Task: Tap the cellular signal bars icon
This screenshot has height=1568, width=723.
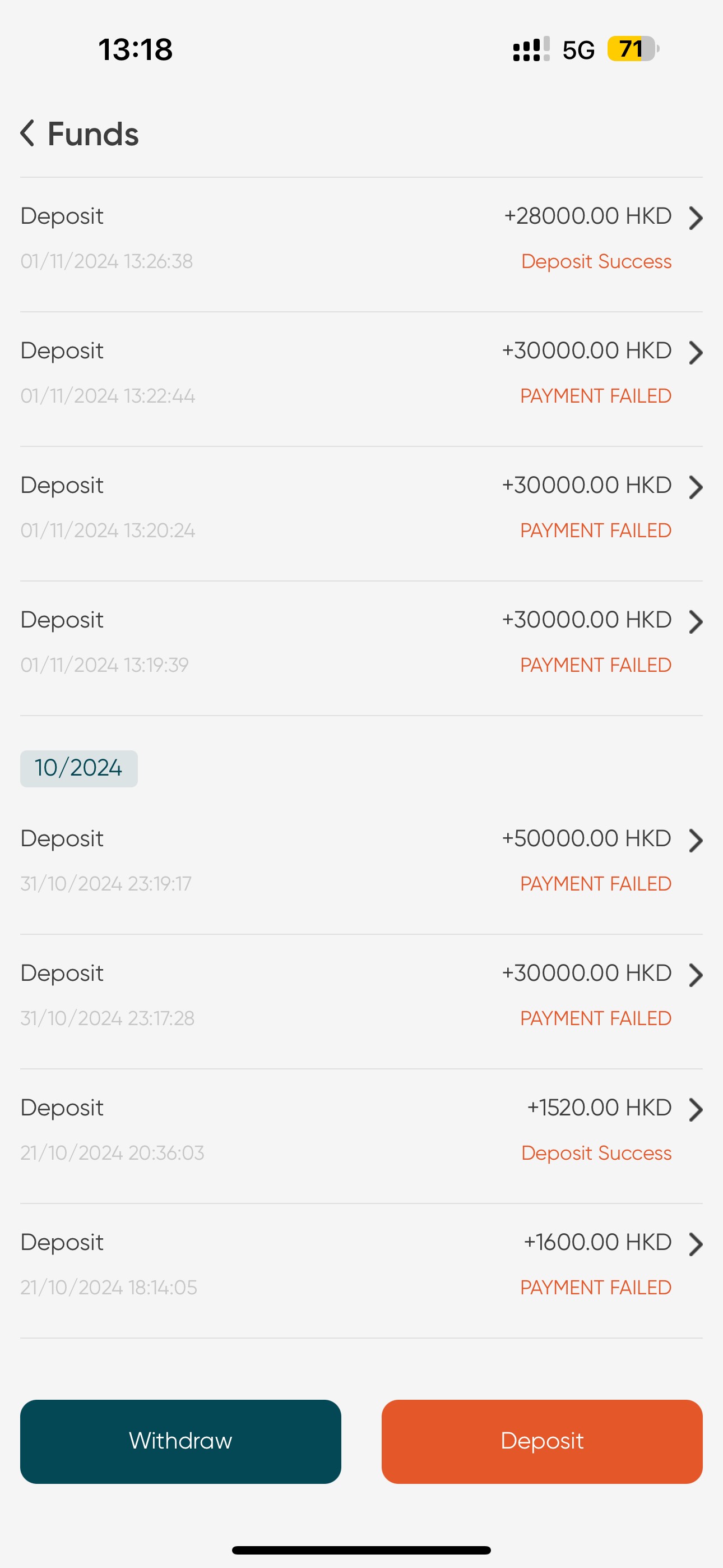Action: pyautogui.click(x=531, y=49)
